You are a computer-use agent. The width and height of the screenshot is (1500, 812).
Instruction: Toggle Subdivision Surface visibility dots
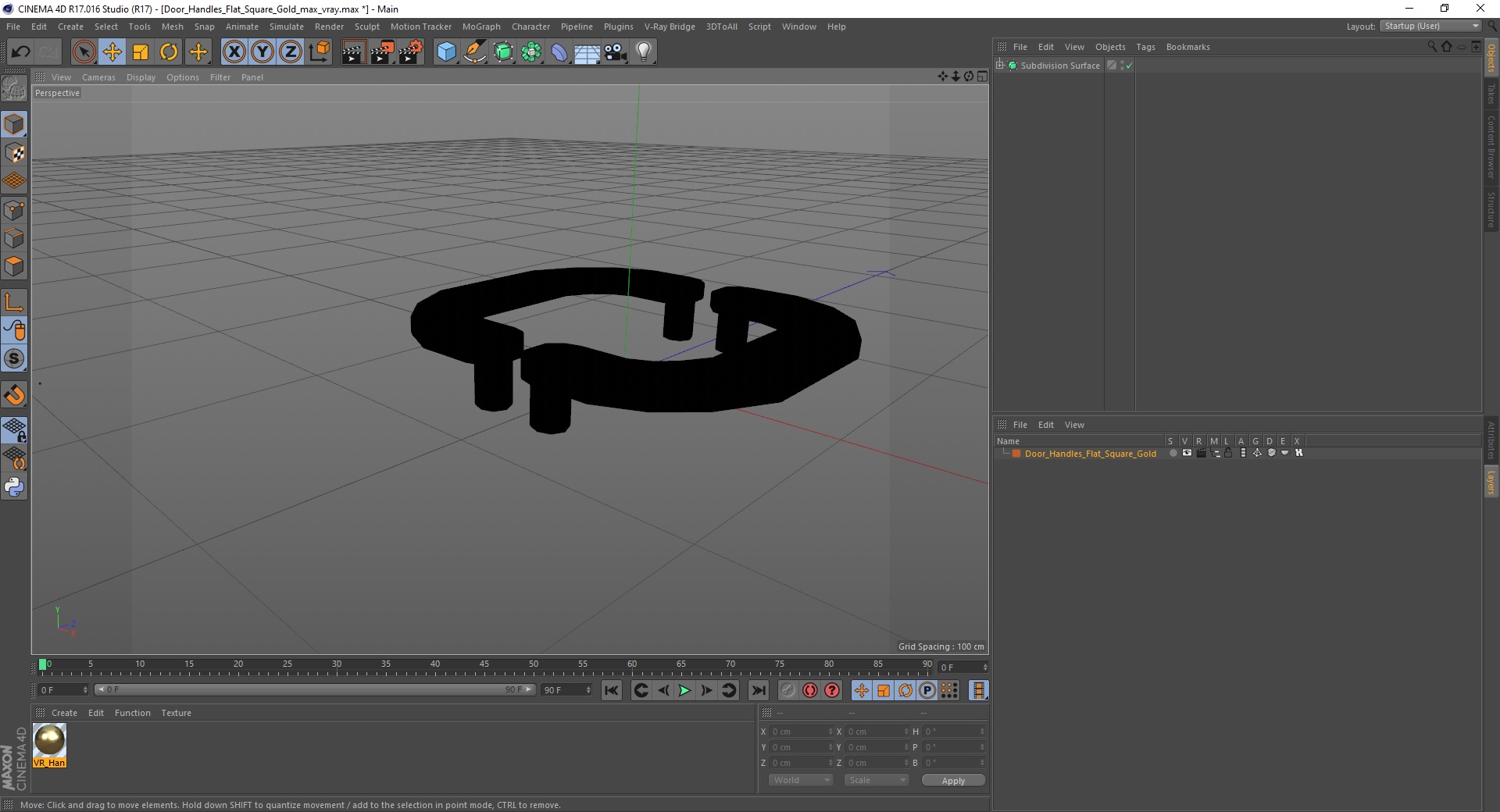tap(1123, 66)
